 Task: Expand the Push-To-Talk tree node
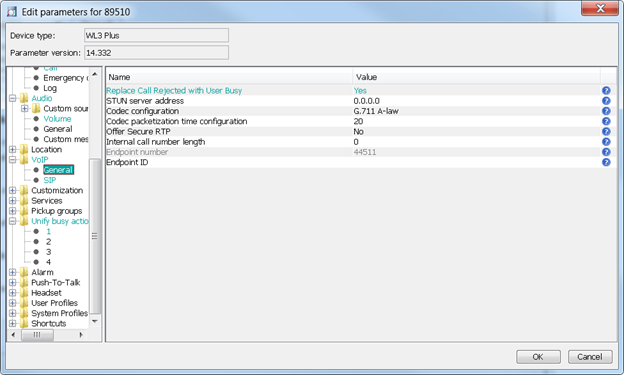(x=13, y=283)
